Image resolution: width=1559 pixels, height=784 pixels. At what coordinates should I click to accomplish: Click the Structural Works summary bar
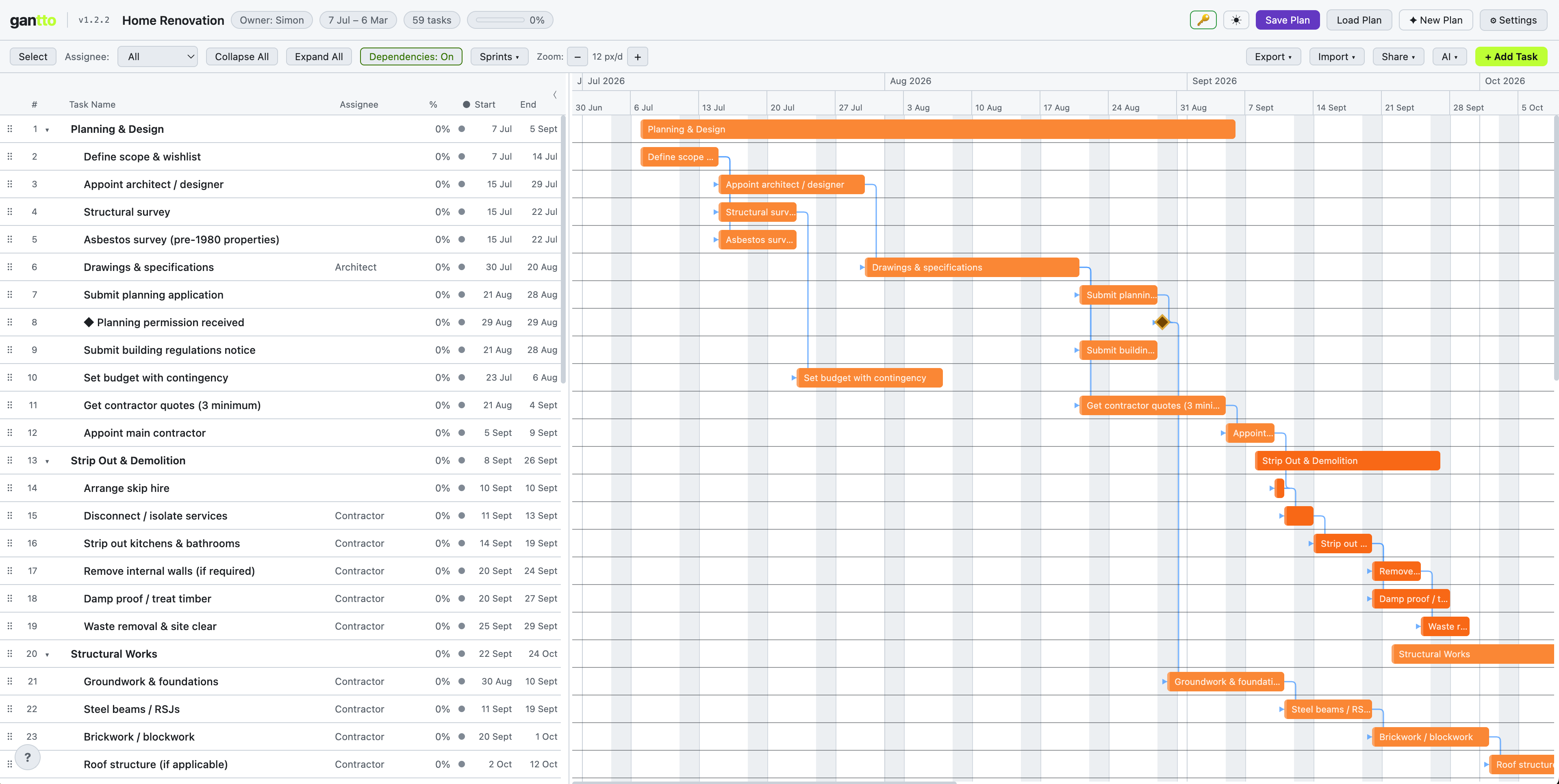(1472, 654)
